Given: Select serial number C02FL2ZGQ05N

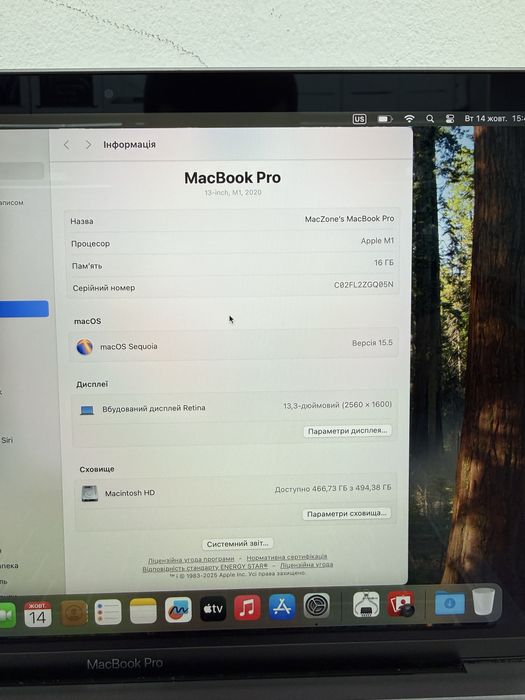Looking at the screenshot, I should pos(364,285).
